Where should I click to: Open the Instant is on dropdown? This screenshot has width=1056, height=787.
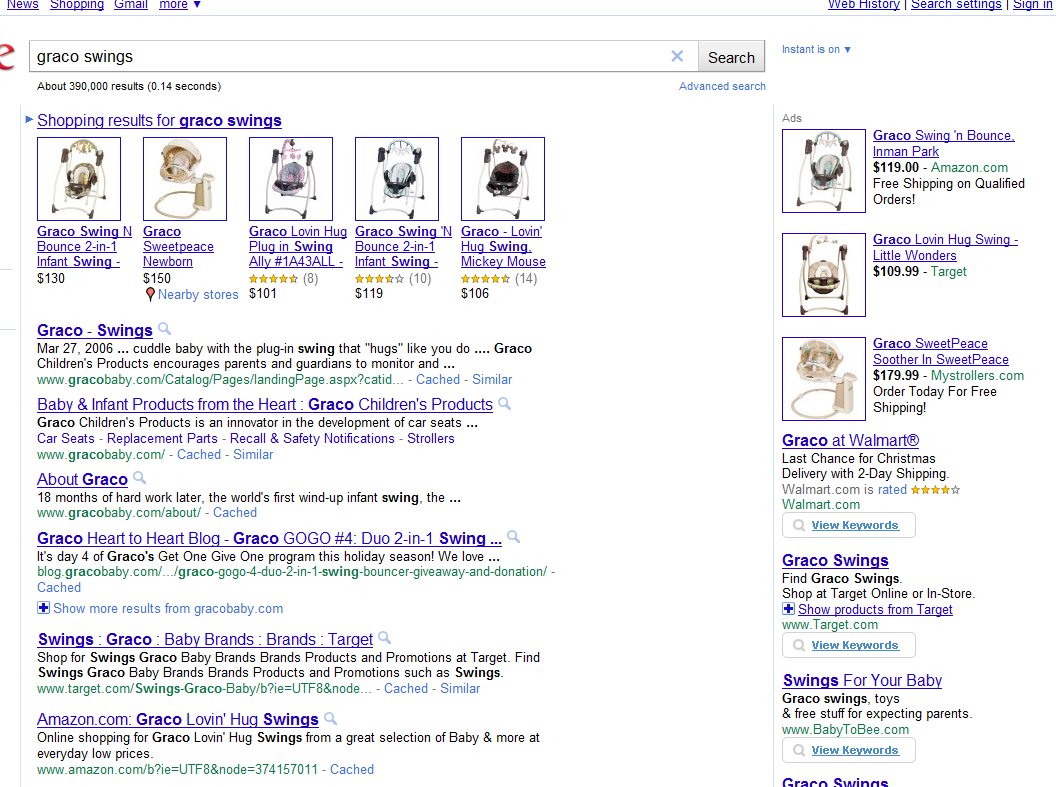[816, 49]
